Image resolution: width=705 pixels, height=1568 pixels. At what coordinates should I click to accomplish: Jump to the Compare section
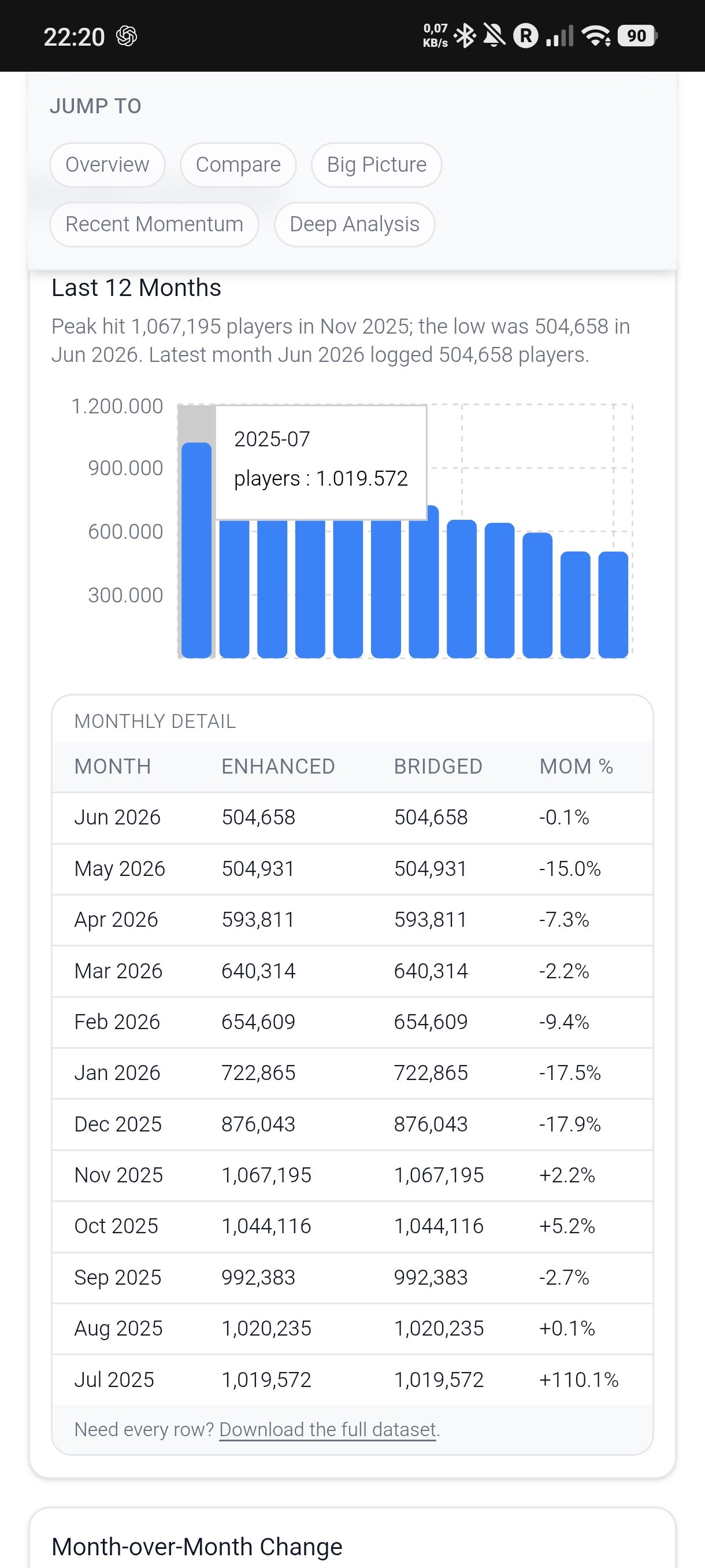238,165
